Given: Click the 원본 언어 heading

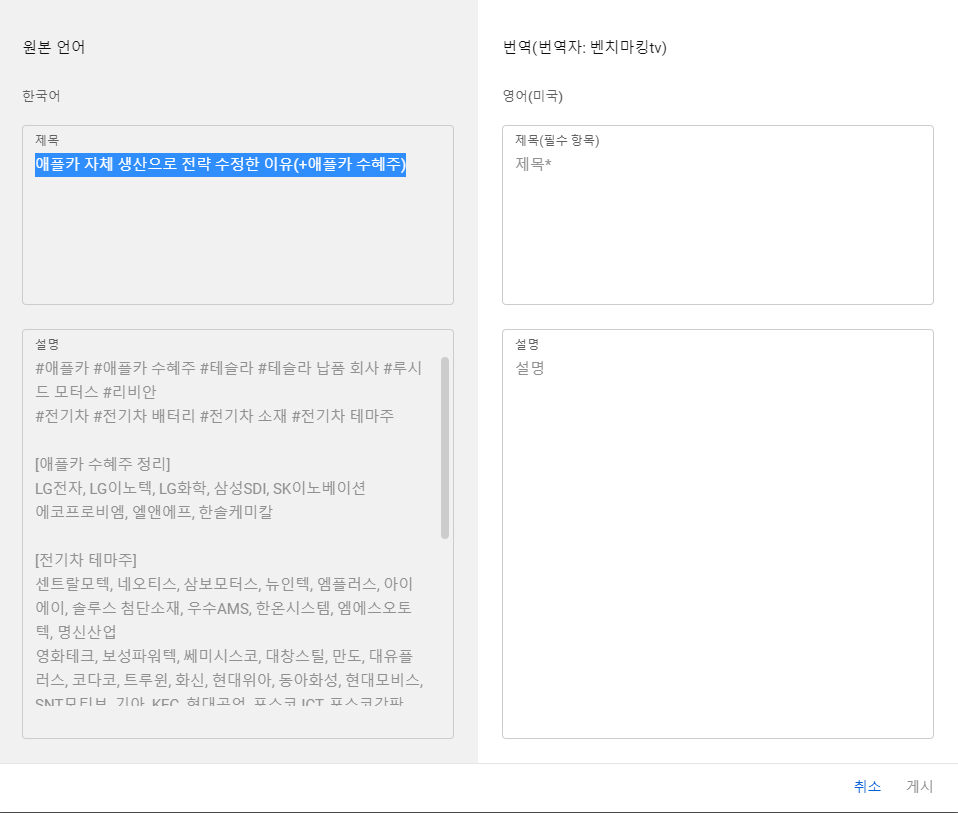Looking at the screenshot, I should (x=54, y=47).
